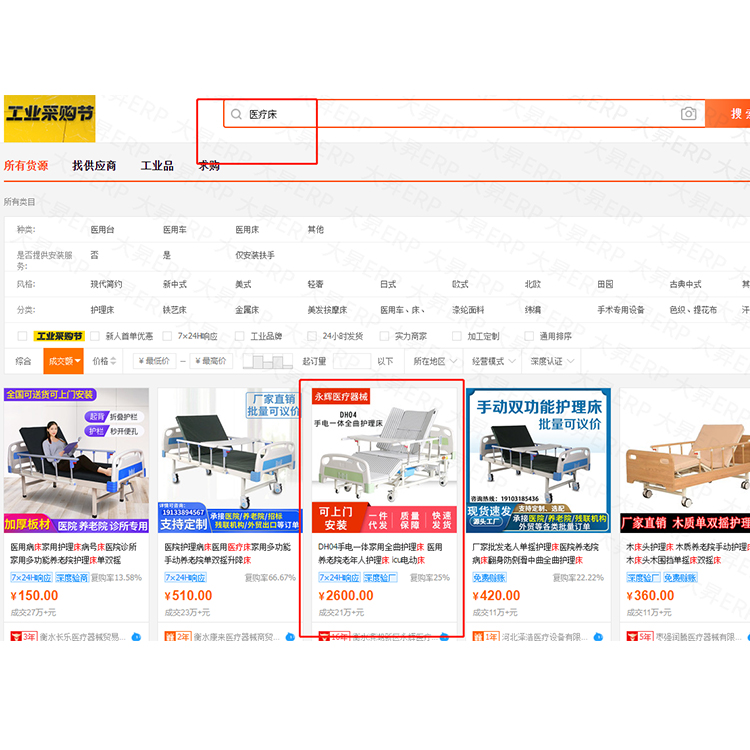Click the 起订量 quantity field
Screen dimensions: 750x750
tap(352, 361)
